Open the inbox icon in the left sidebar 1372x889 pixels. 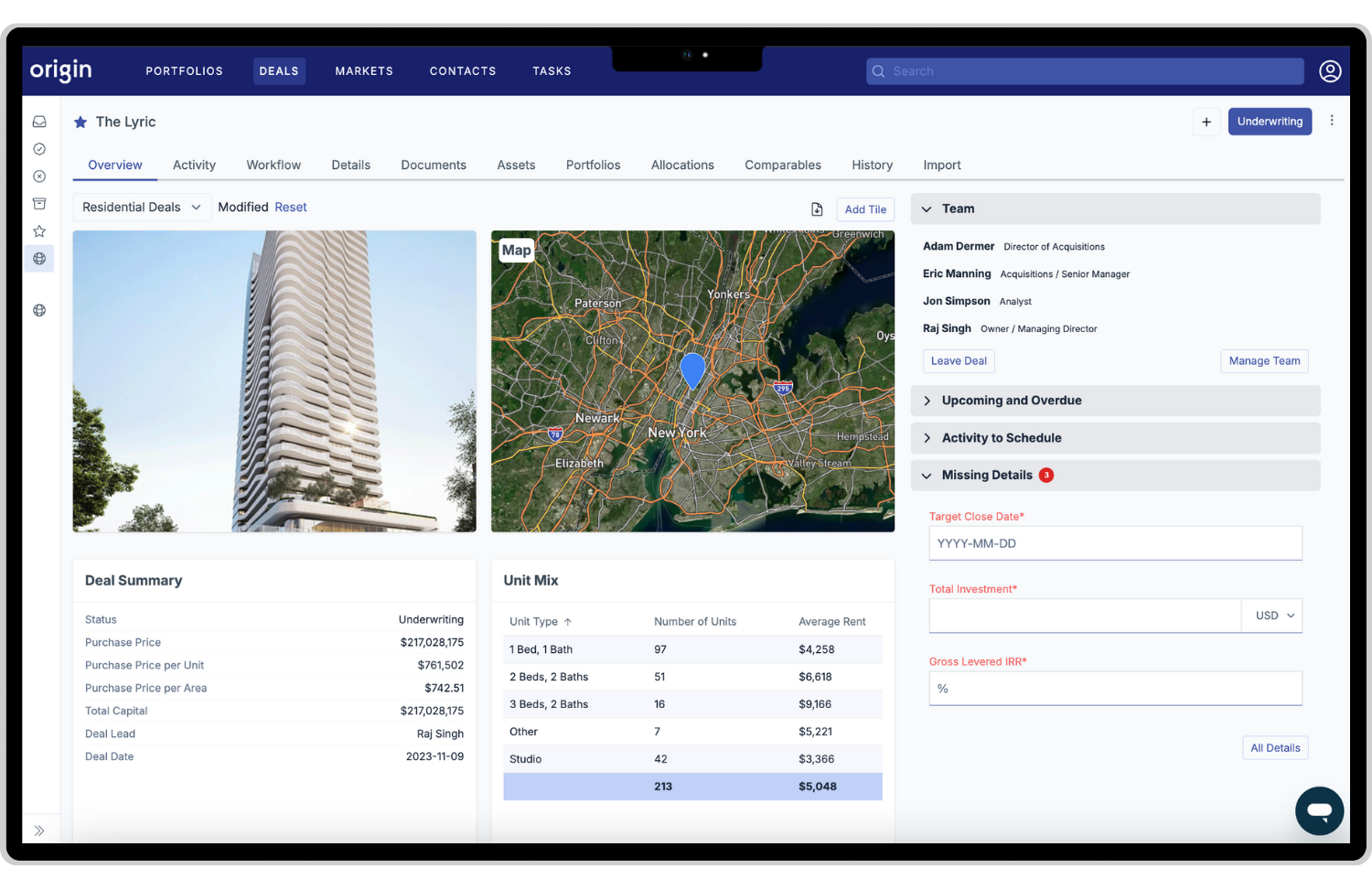pyautogui.click(x=39, y=121)
